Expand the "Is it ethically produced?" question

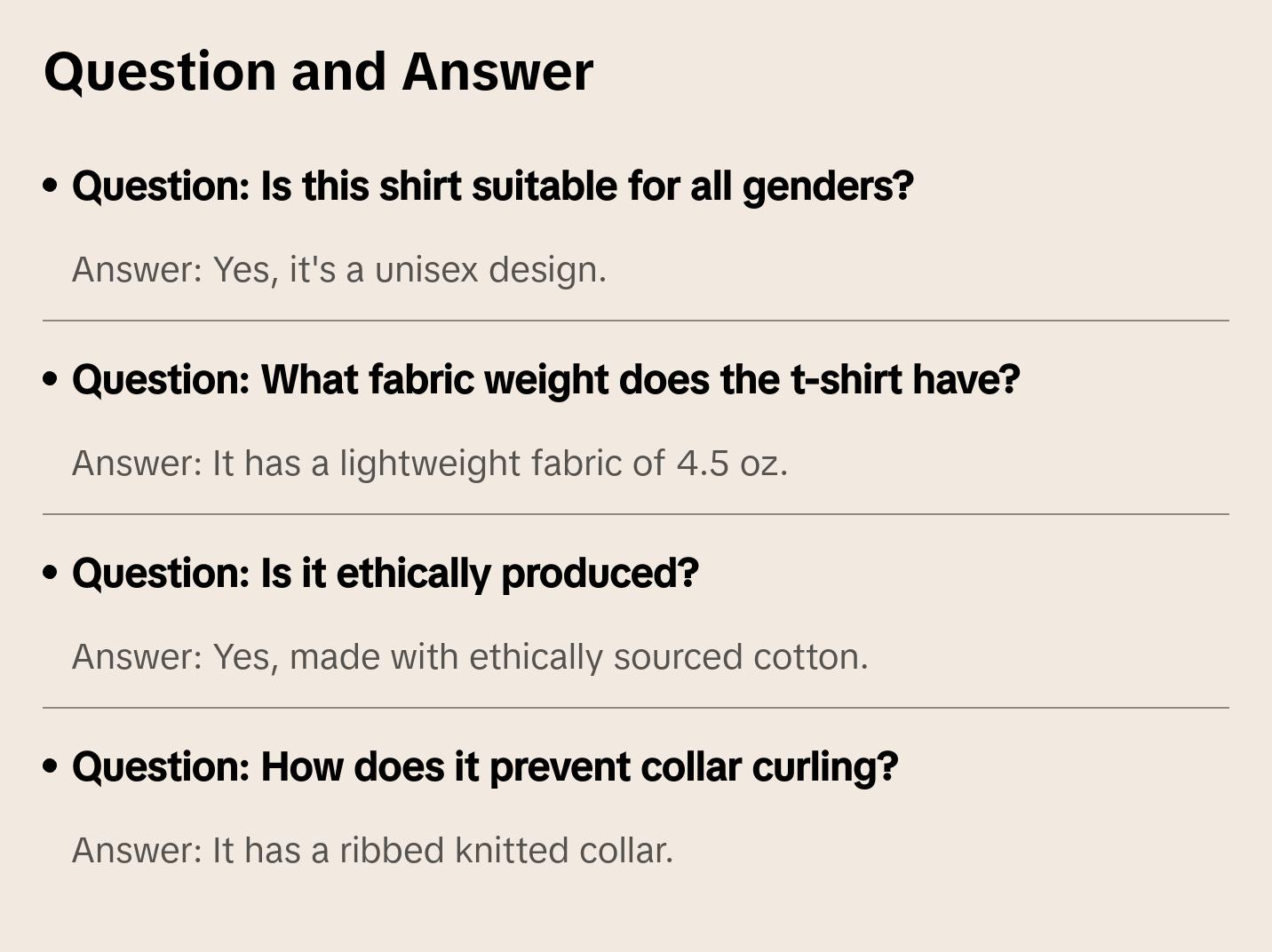[x=385, y=574]
